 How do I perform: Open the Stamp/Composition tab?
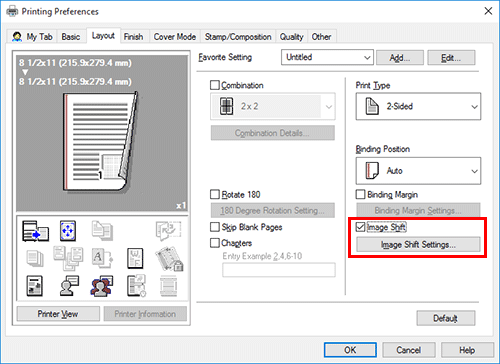238,37
